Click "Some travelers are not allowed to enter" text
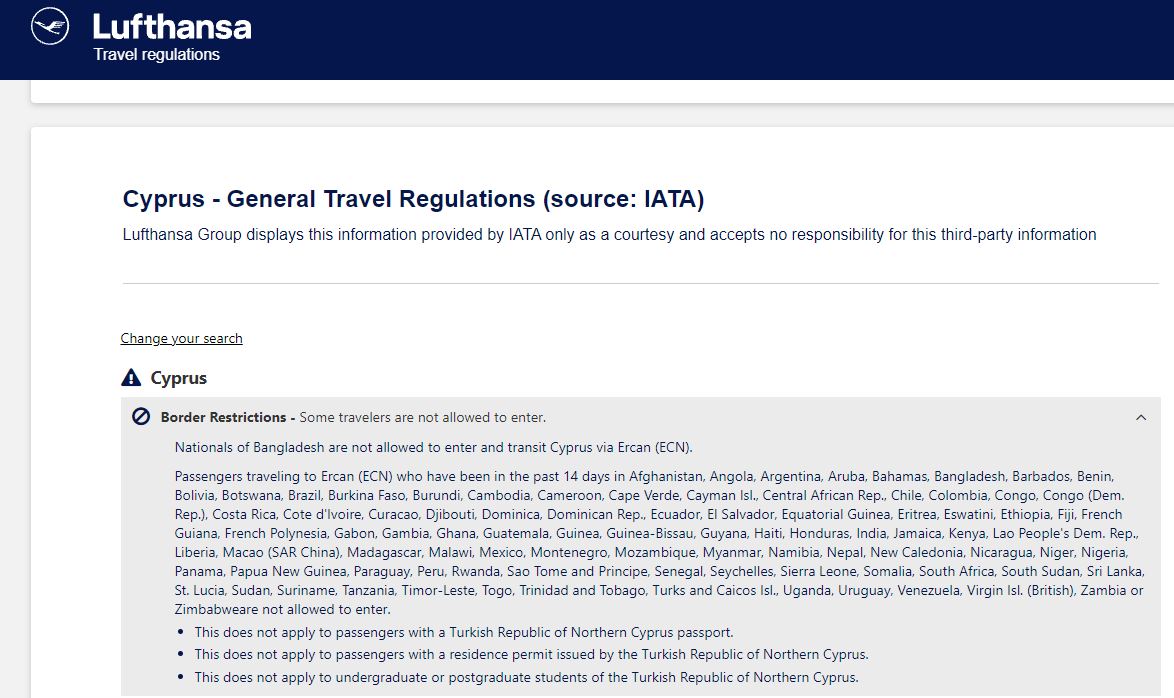This screenshot has height=698, width=1174. click(x=422, y=417)
